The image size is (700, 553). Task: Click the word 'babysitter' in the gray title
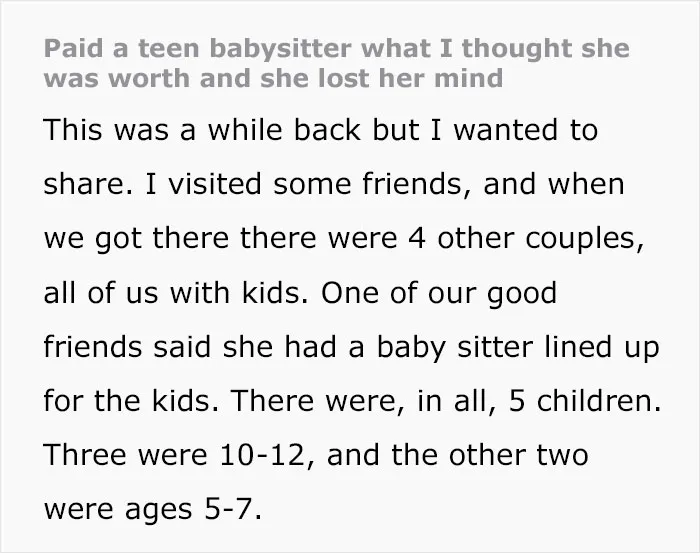[280, 49]
